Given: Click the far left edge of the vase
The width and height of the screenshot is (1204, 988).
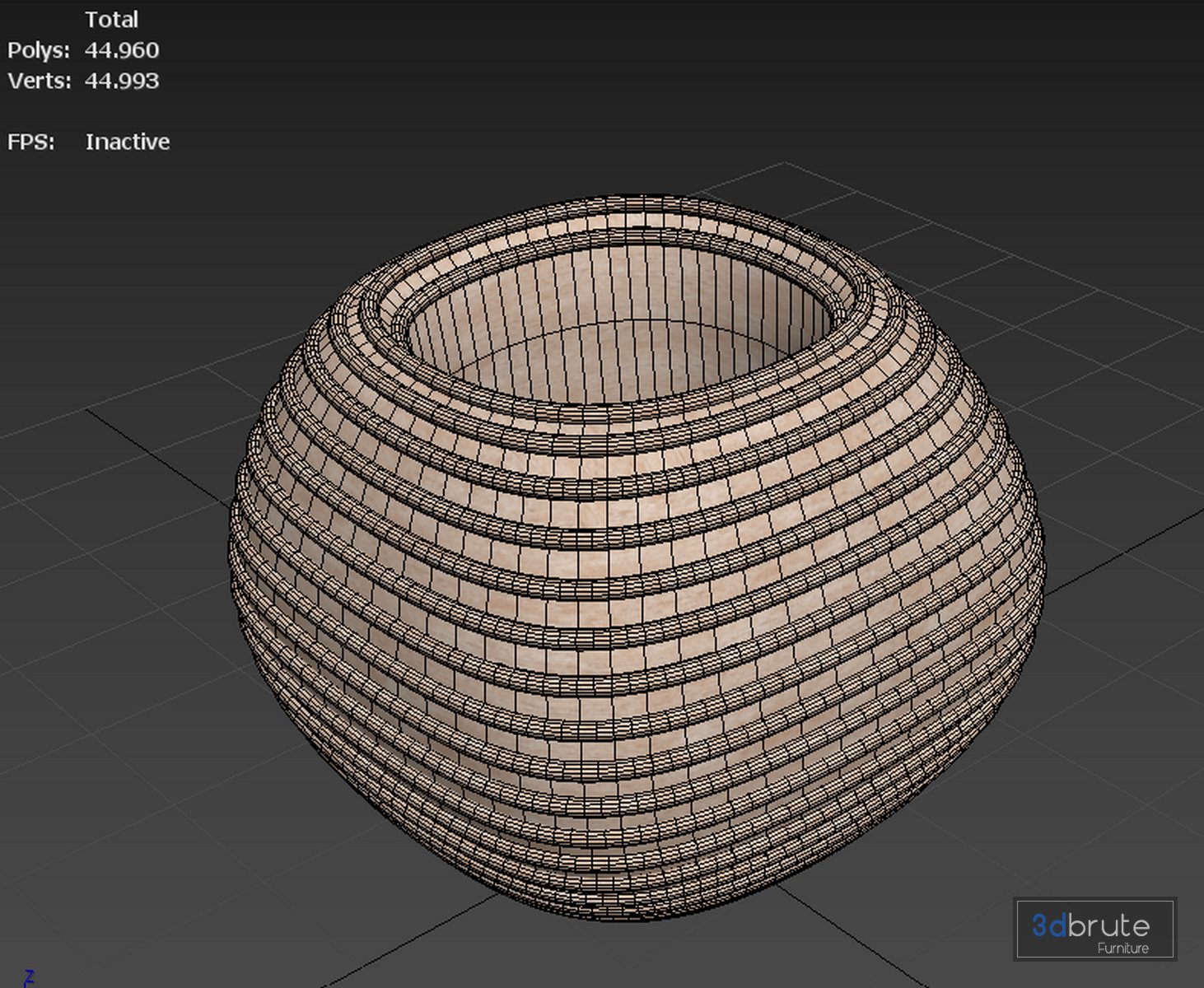Looking at the screenshot, I should click(x=236, y=527).
